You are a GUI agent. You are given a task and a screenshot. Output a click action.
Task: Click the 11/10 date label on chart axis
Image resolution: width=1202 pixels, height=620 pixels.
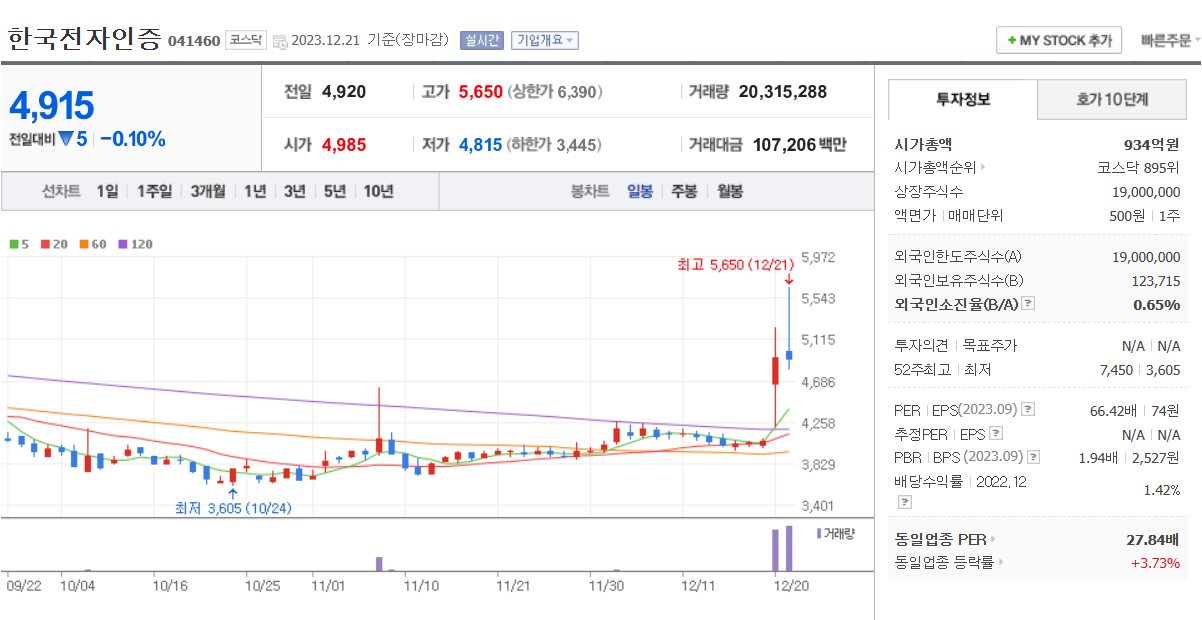coord(421,585)
